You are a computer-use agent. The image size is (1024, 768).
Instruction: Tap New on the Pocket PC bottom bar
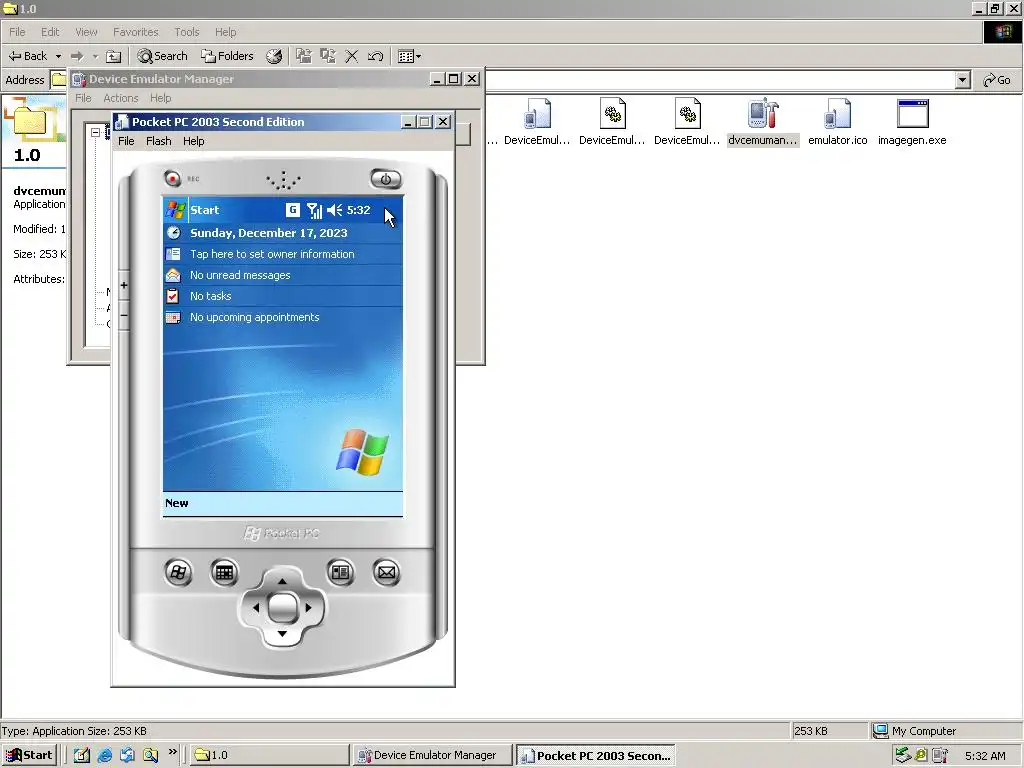coord(177,503)
